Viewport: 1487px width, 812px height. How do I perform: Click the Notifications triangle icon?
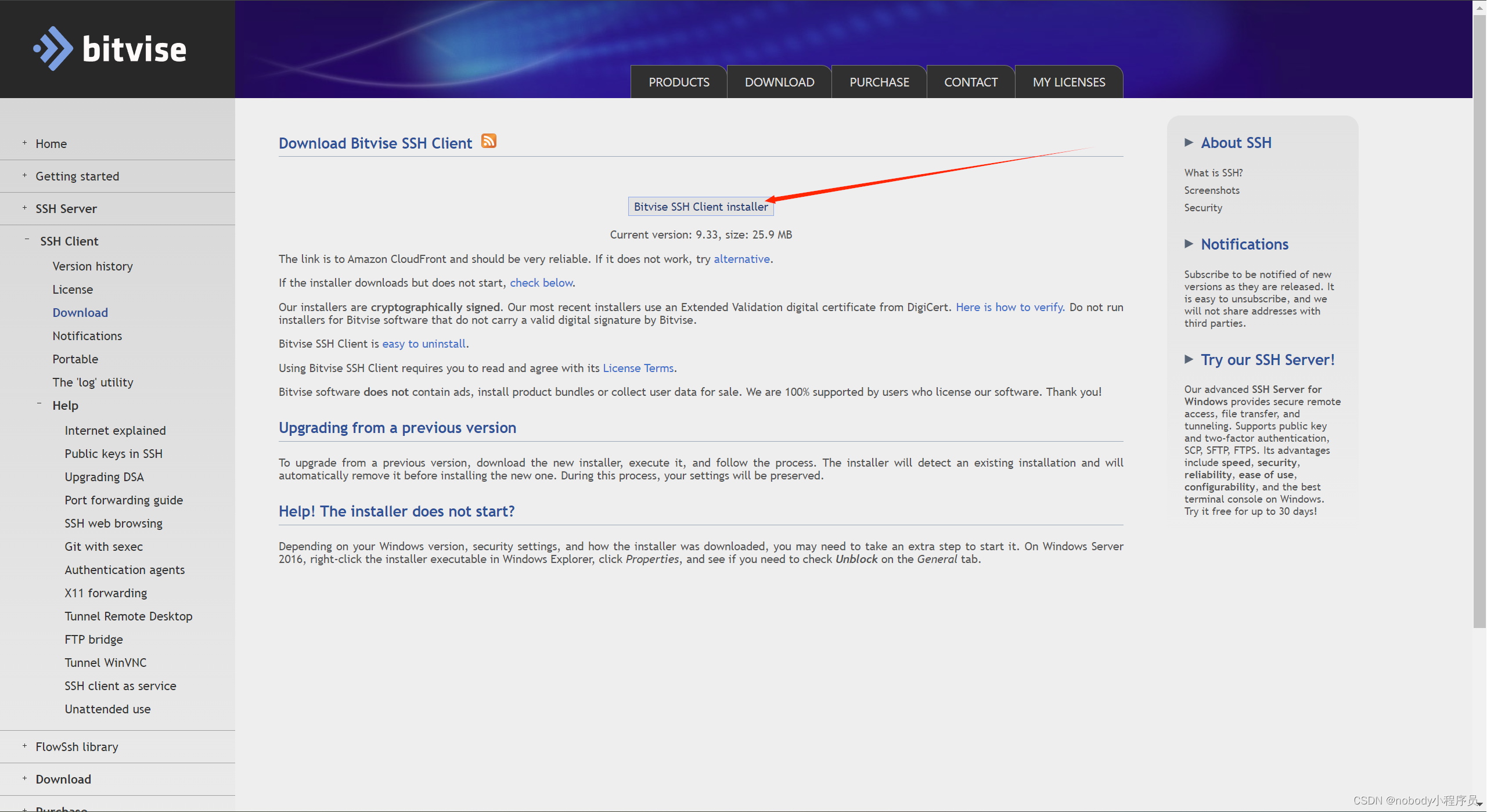(1189, 244)
